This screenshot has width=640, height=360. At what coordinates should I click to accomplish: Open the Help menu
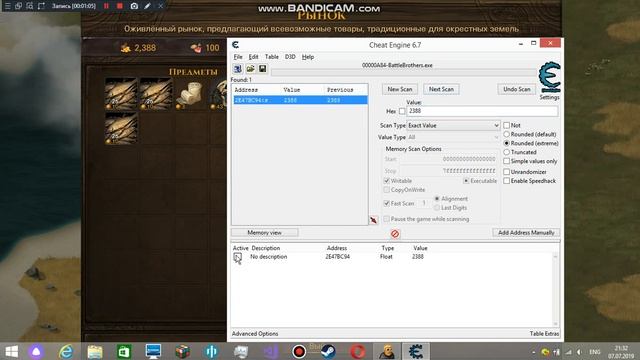pos(308,57)
